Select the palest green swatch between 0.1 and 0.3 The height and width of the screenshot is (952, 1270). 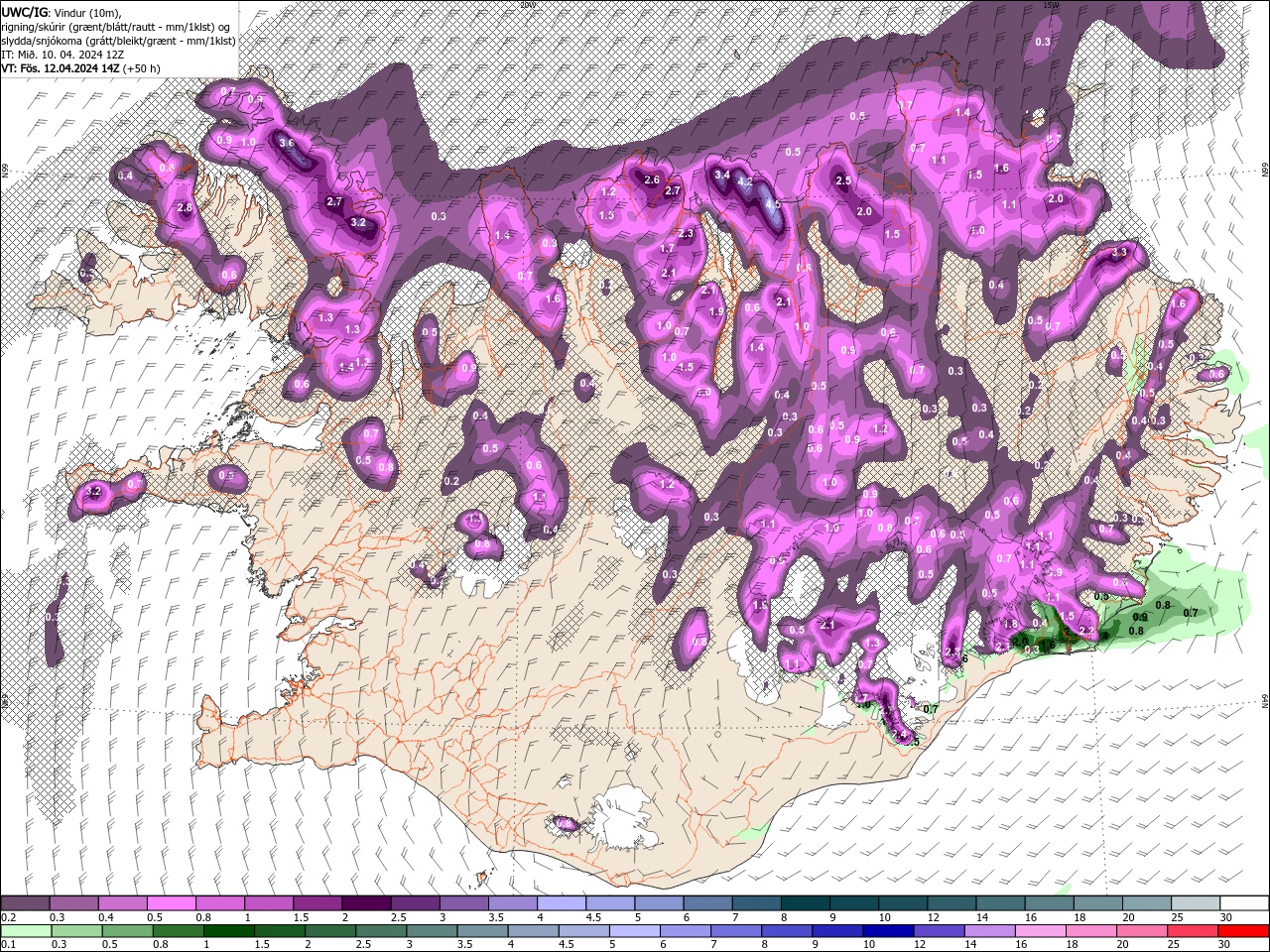click(x=26, y=931)
